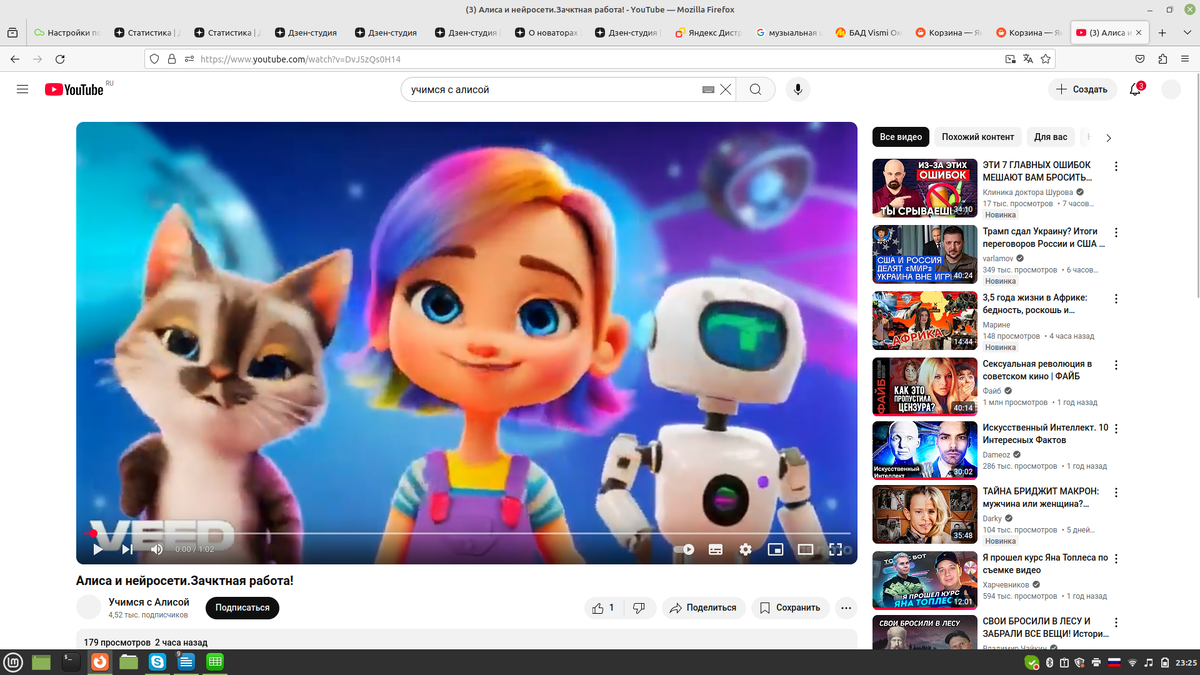Open the YouTube hamburger guide menu
This screenshot has width=1200, height=675.
point(22,90)
